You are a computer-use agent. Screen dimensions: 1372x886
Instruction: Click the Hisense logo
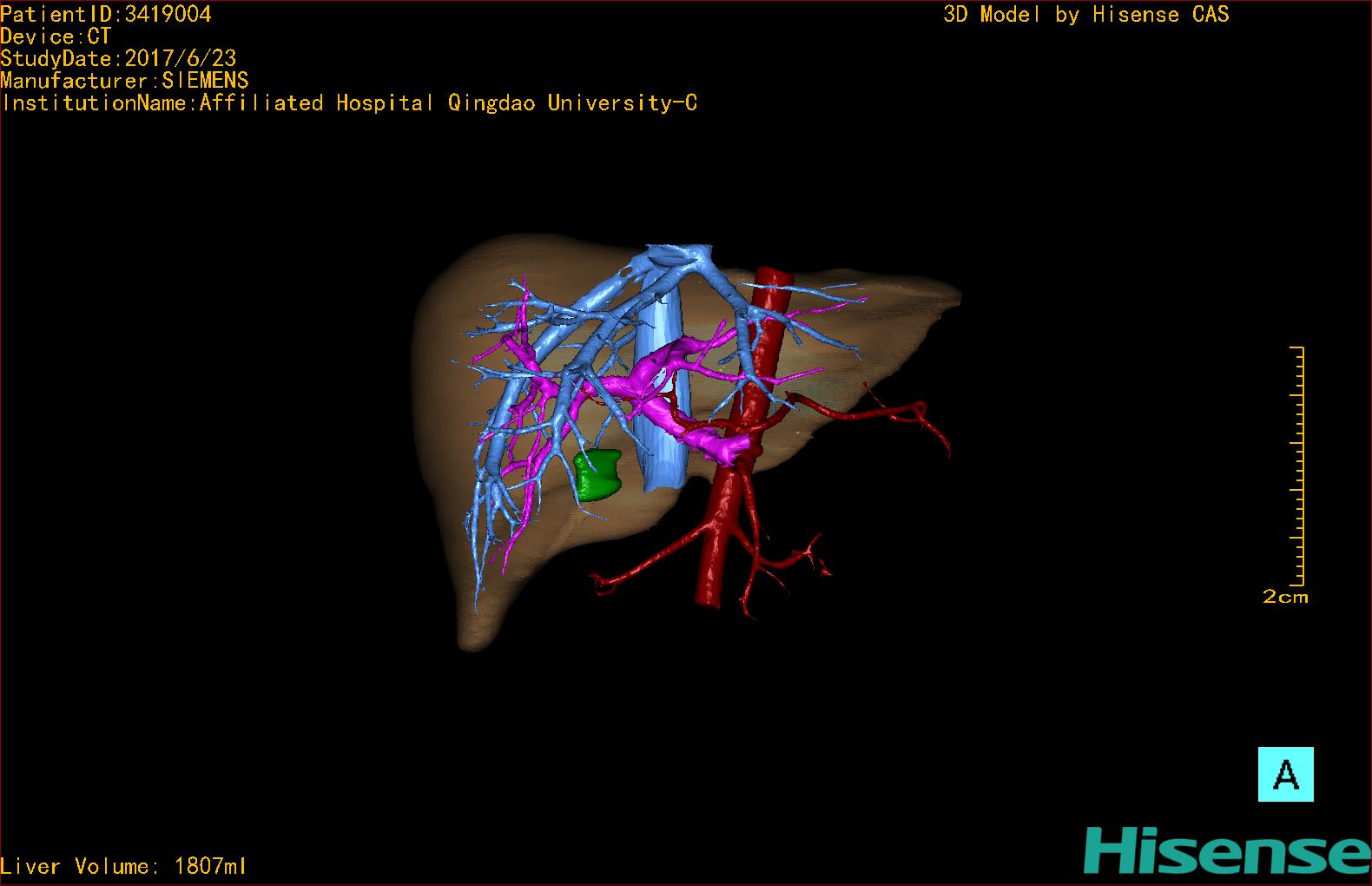[x=1226, y=850]
